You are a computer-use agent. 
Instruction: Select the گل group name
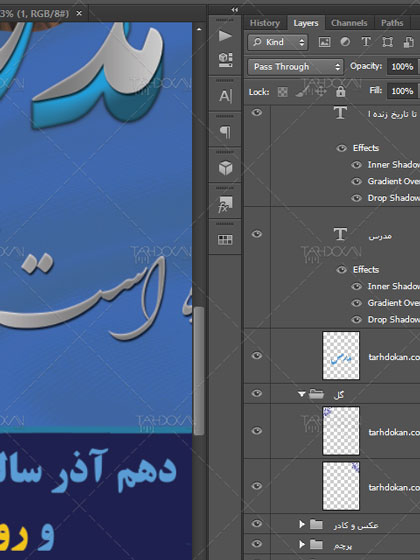(x=339, y=395)
